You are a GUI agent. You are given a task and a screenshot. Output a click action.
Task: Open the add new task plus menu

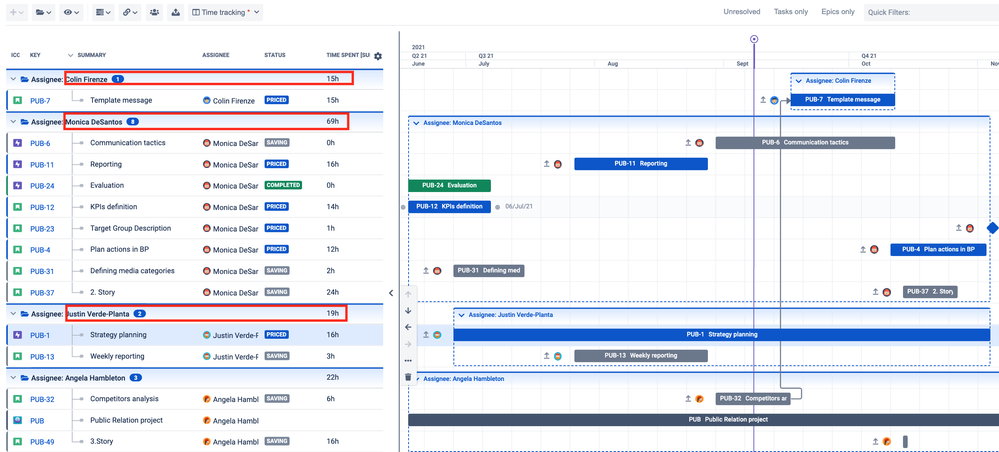pos(18,12)
